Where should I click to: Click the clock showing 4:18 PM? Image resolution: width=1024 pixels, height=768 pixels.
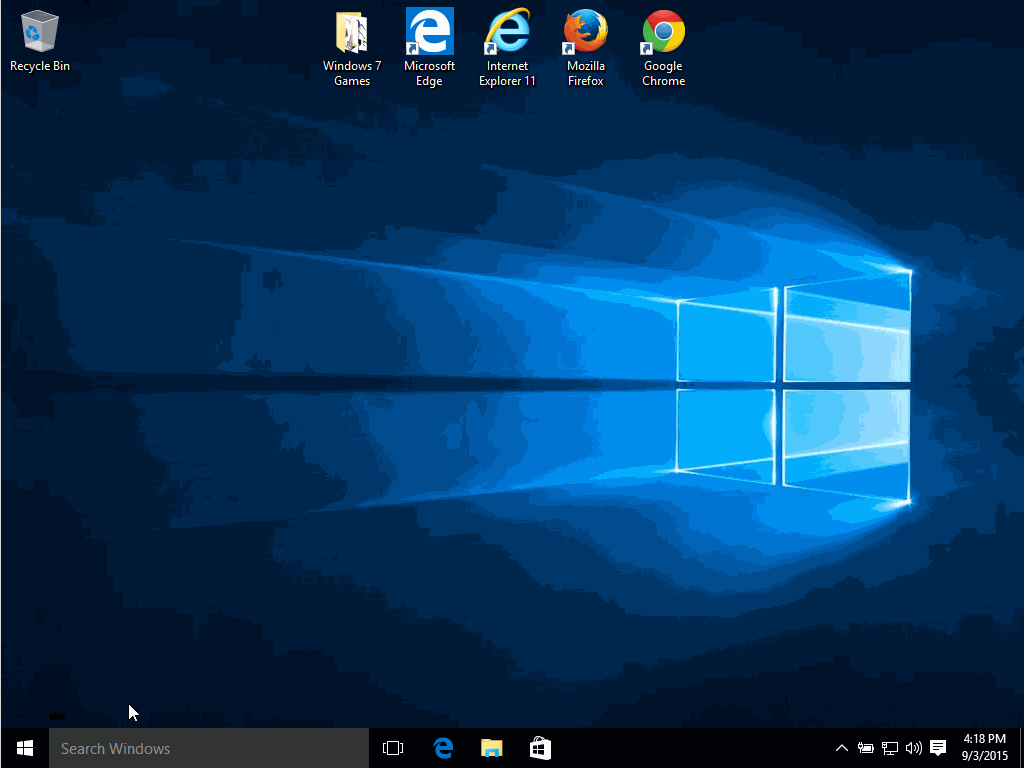(x=984, y=748)
